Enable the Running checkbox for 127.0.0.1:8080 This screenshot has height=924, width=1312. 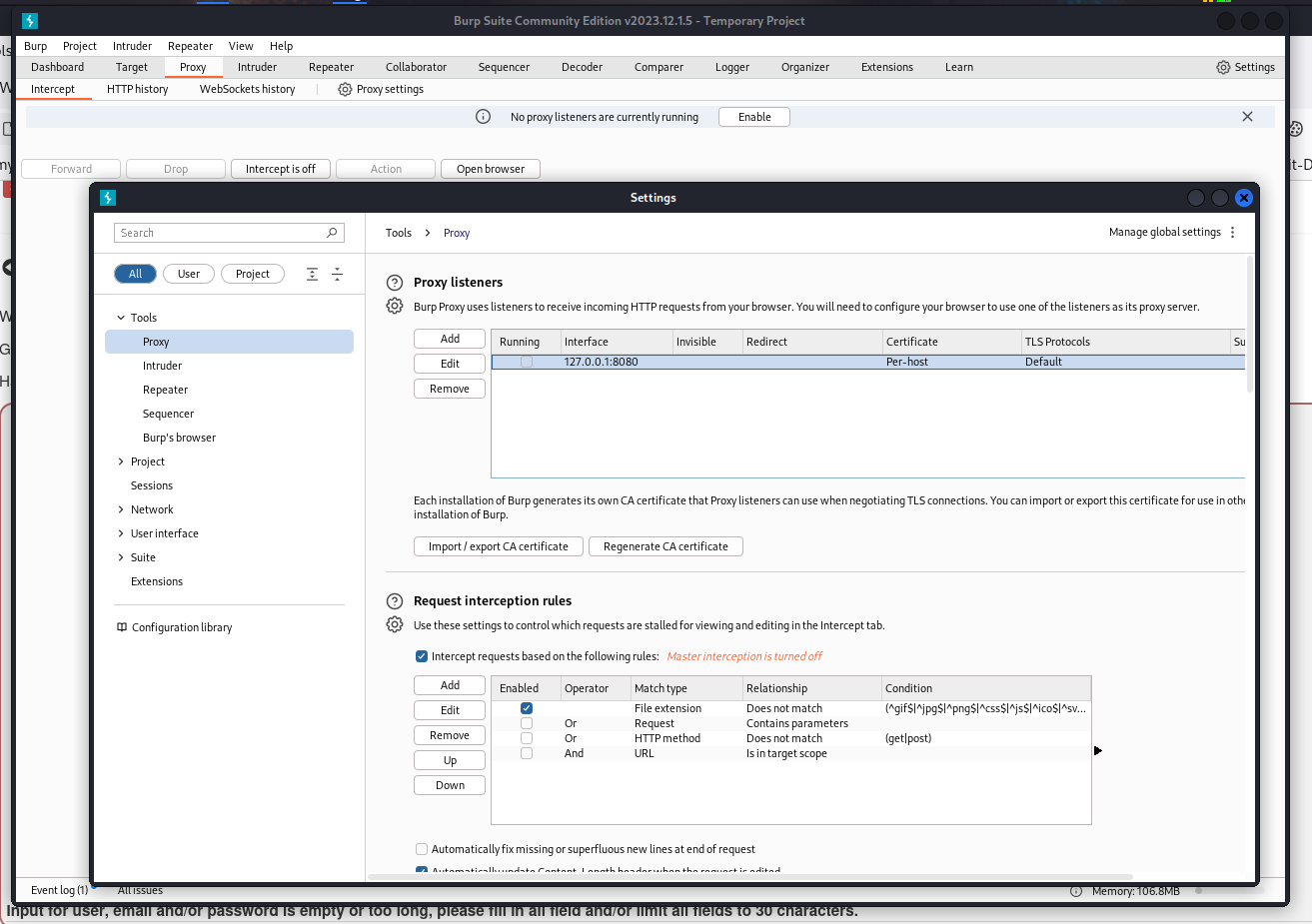click(527, 362)
